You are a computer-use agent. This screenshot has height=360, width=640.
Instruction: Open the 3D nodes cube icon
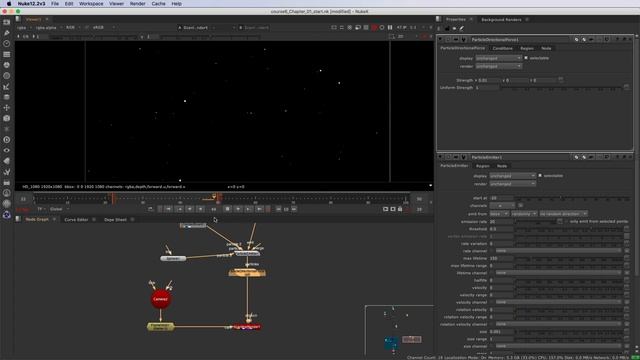click(x=7, y=118)
